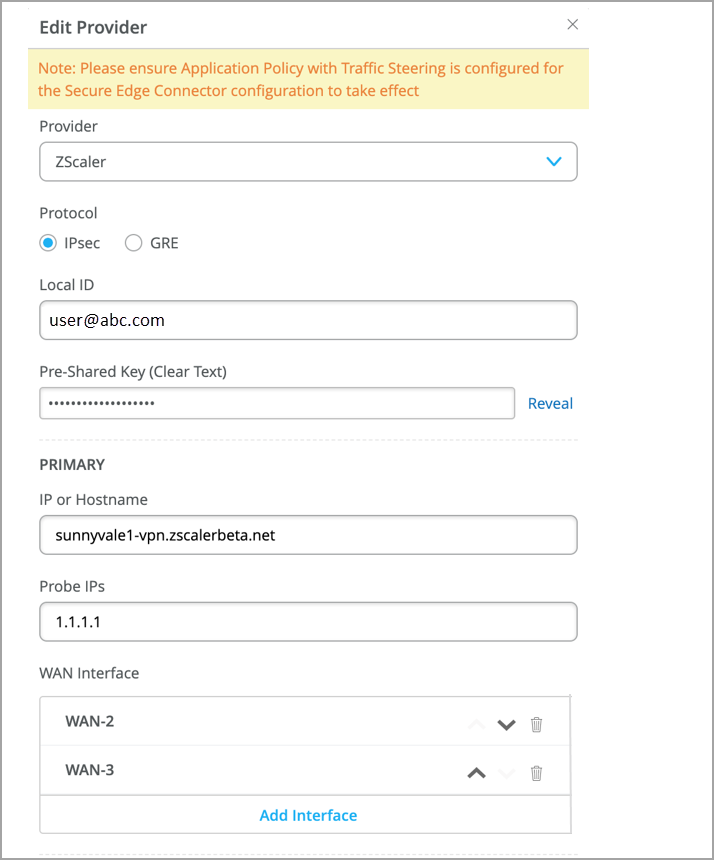Image resolution: width=714 pixels, height=860 pixels.
Task: Delete the WAN-2 interface
Action: [x=536, y=724]
